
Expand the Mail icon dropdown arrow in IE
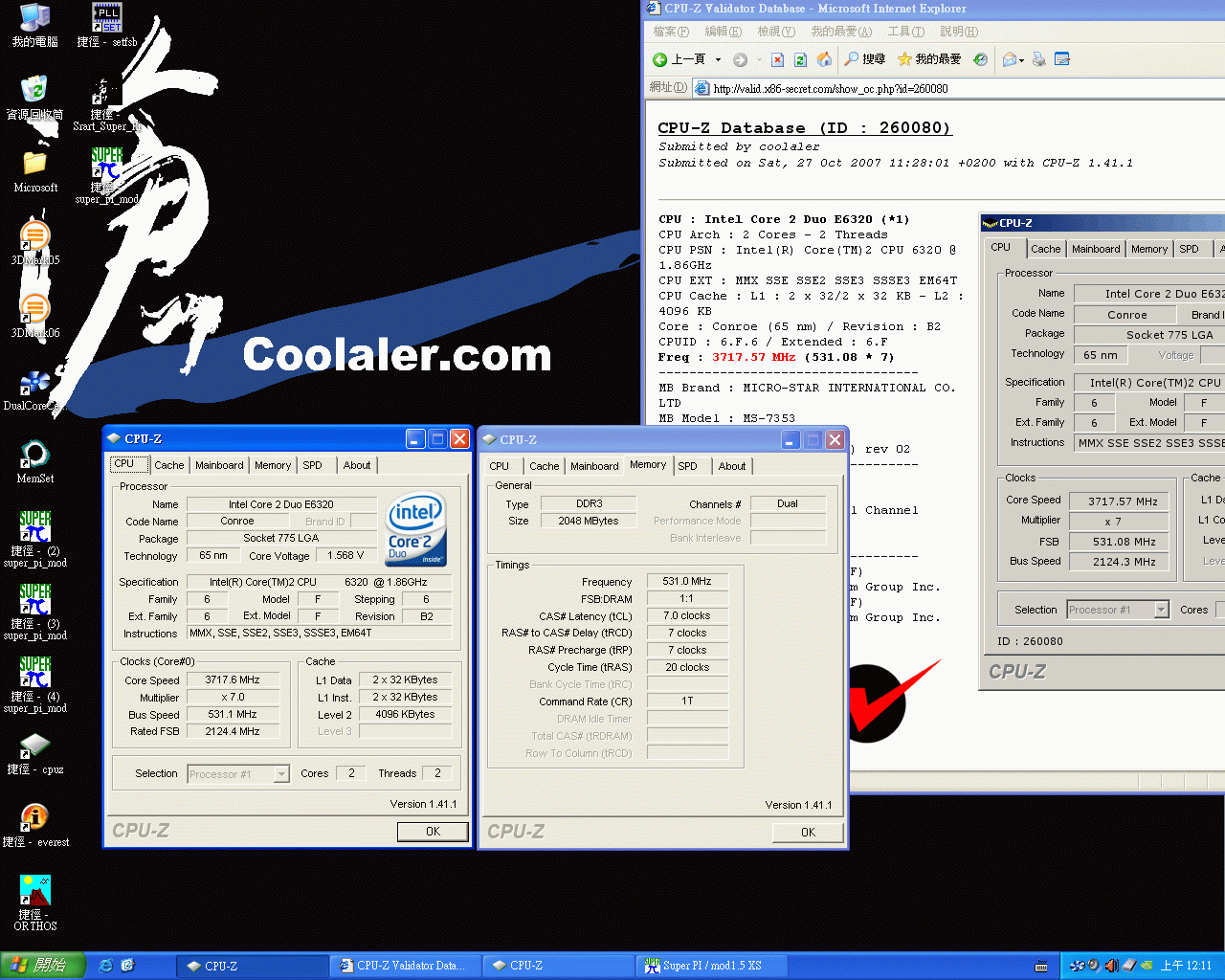1021,60
